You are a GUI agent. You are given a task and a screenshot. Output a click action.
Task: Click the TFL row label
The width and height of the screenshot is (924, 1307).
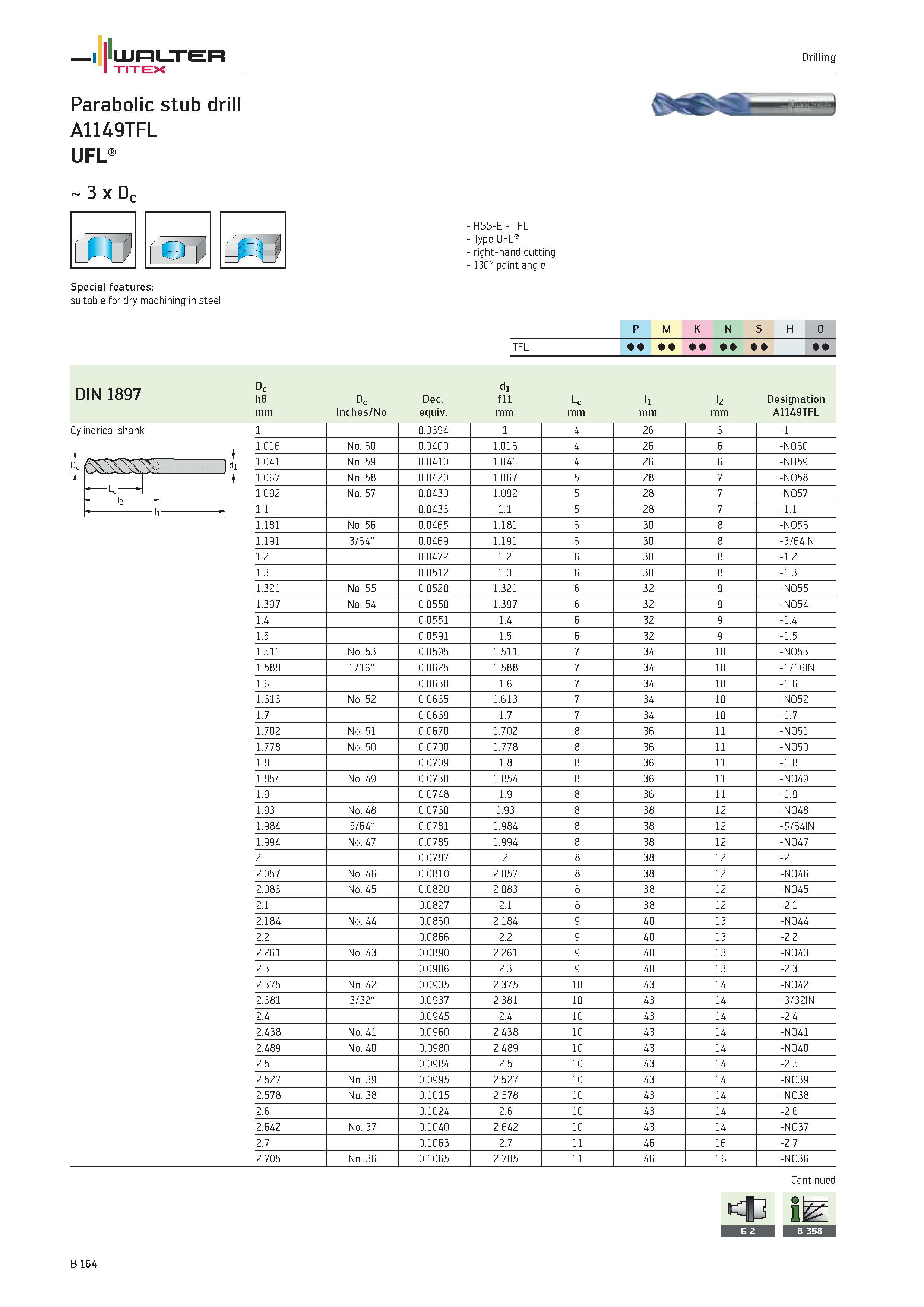[x=520, y=347]
